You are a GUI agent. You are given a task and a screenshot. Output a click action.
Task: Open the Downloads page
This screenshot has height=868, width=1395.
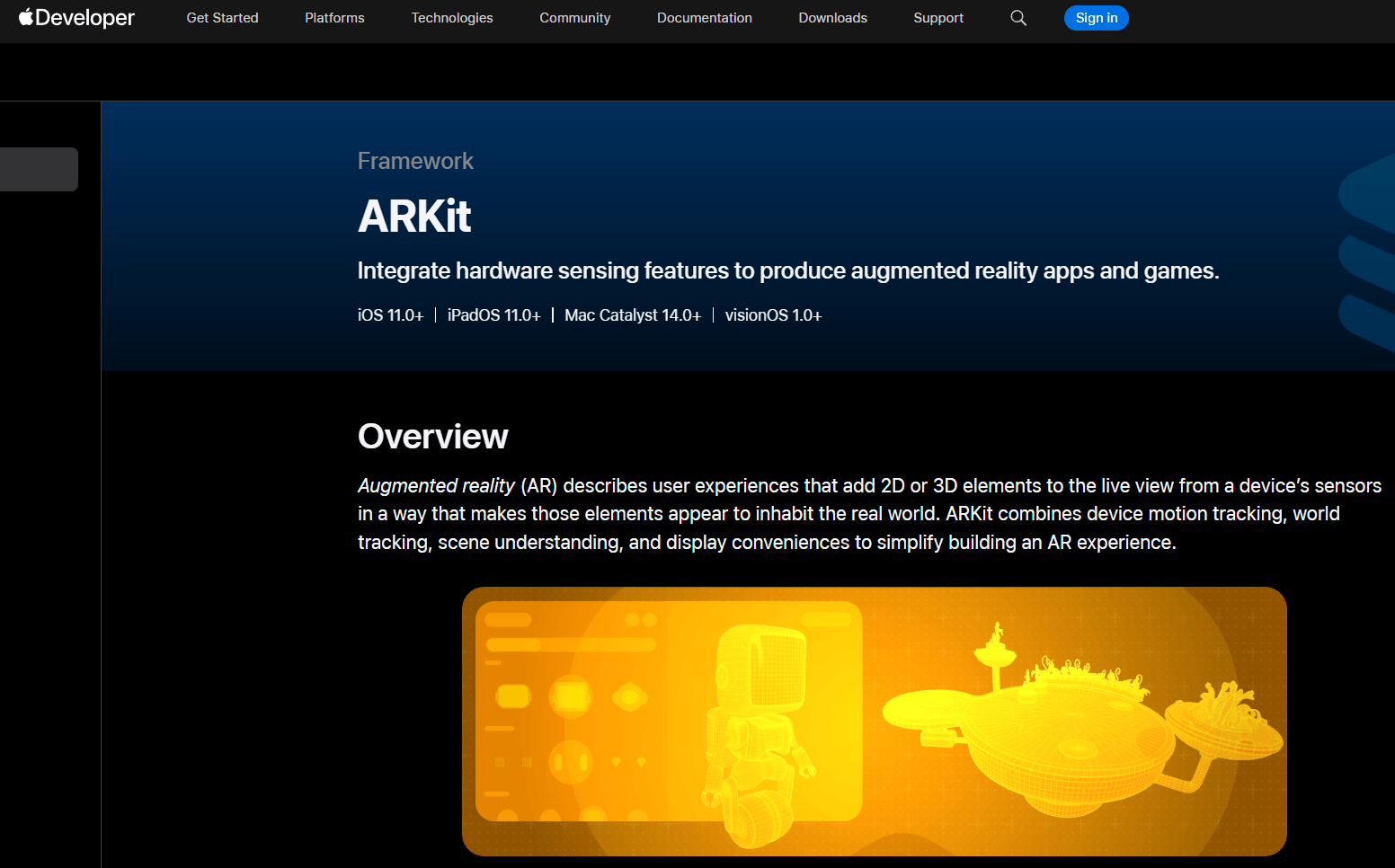[x=832, y=18]
